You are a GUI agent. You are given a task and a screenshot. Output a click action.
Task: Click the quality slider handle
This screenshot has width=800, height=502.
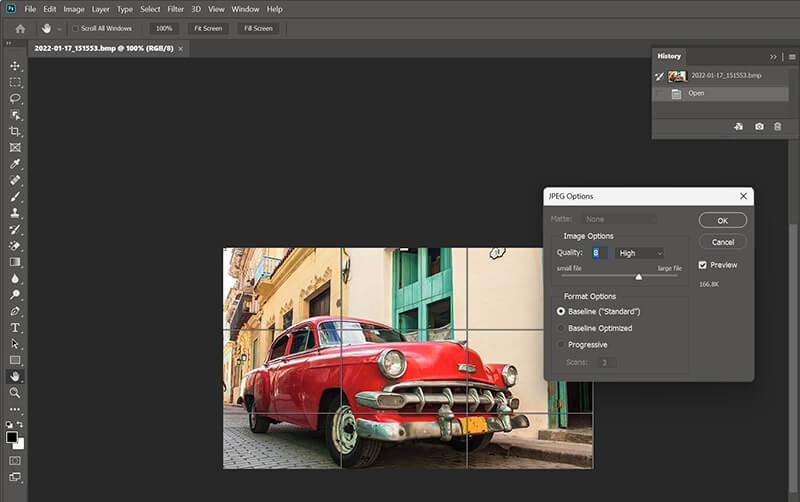(638, 277)
